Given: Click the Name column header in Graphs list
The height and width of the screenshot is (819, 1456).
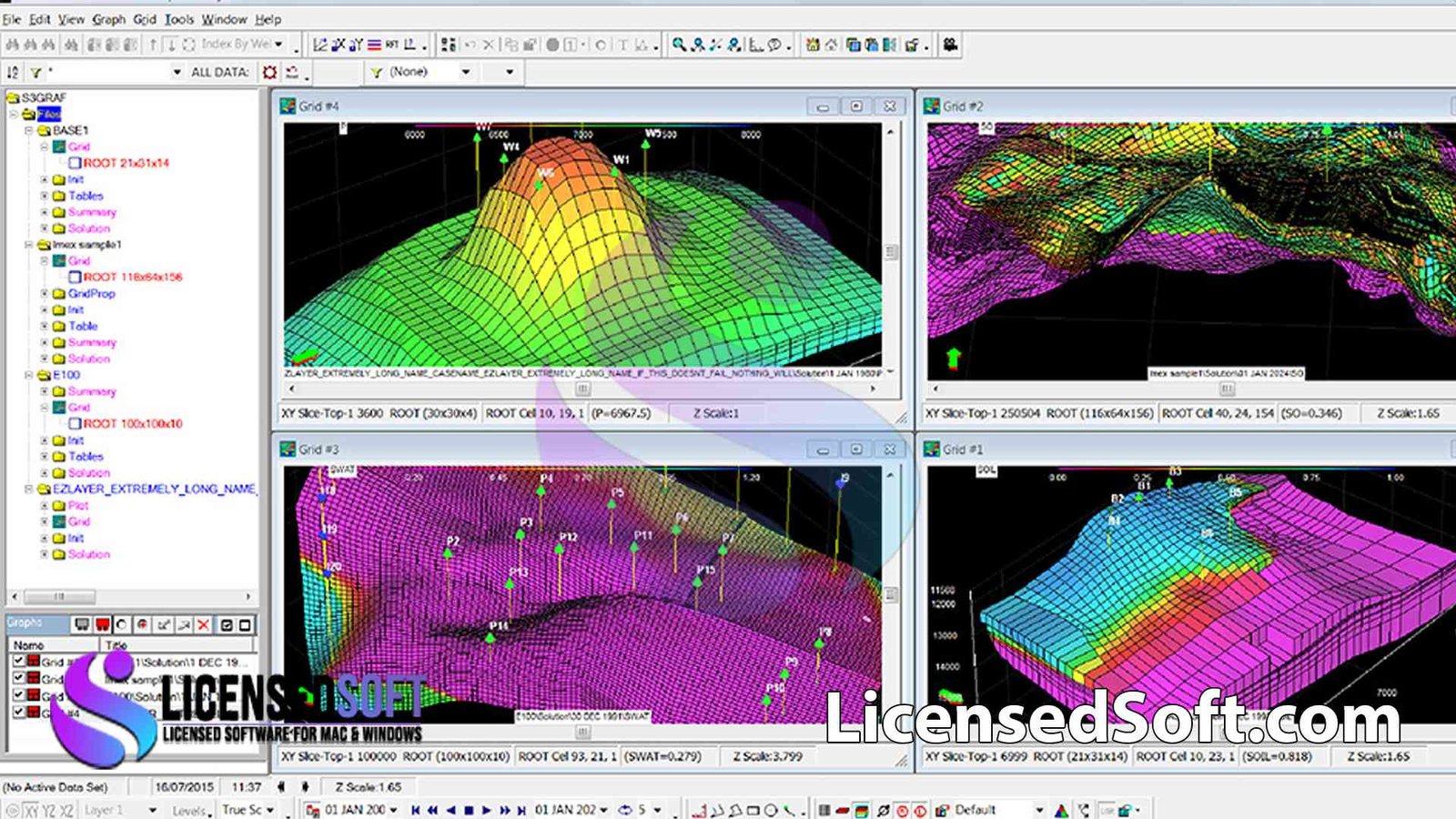Looking at the screenshot, I should pos(56,644).
